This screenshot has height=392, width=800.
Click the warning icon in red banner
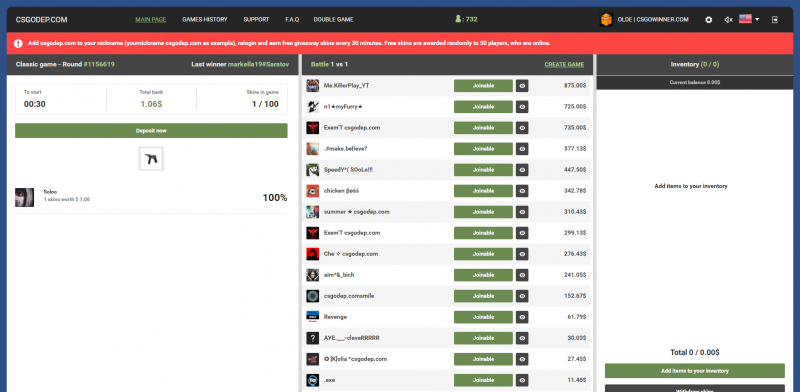point(18,43)
